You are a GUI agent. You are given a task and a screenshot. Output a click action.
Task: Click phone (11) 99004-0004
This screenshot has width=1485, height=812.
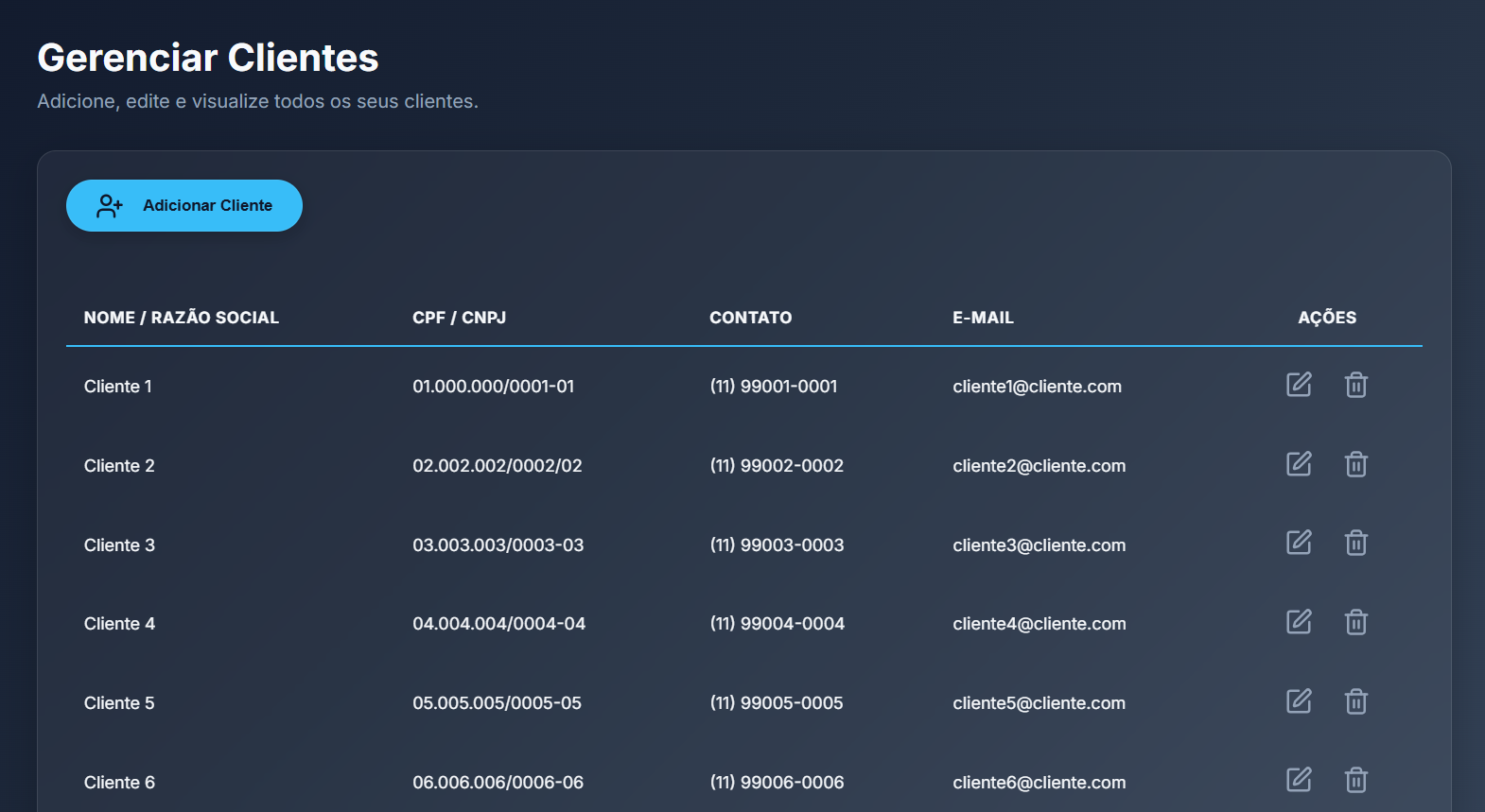(x=777, y=624)
